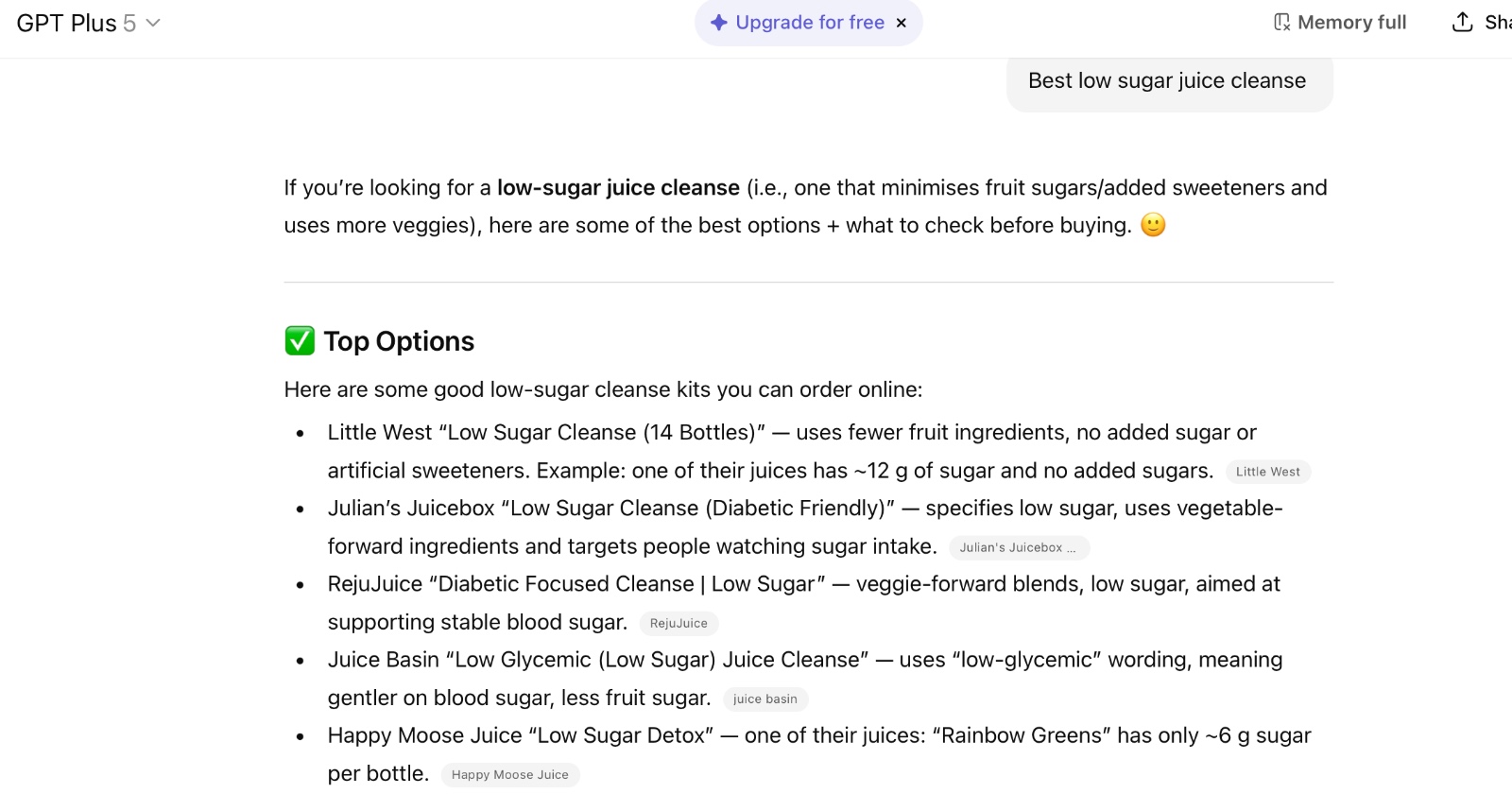Dismiss the Upgrade for free banner
The width and height of the screenshot is (1512, 811).
[902, 23]
